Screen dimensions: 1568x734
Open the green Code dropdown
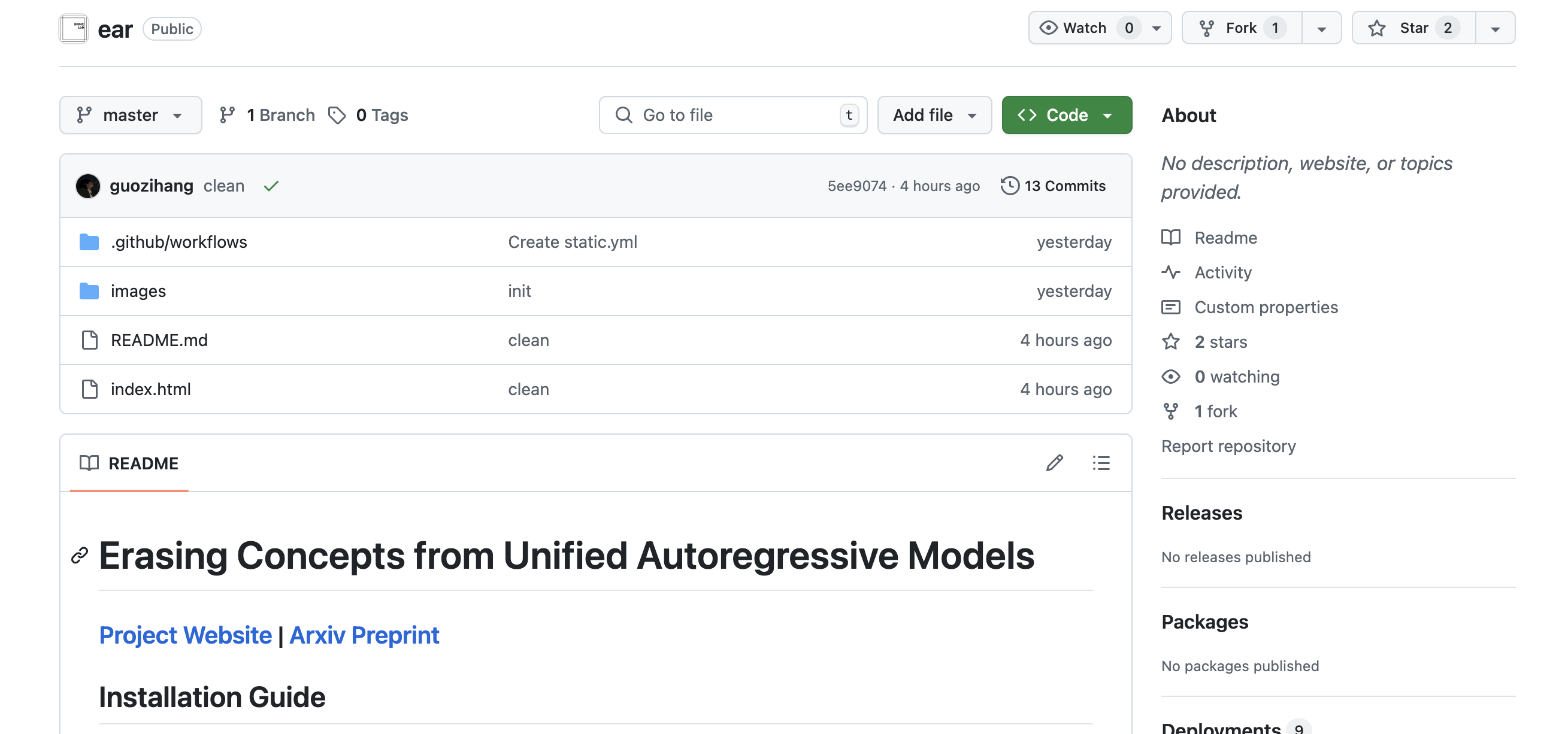pos(1067,115)
